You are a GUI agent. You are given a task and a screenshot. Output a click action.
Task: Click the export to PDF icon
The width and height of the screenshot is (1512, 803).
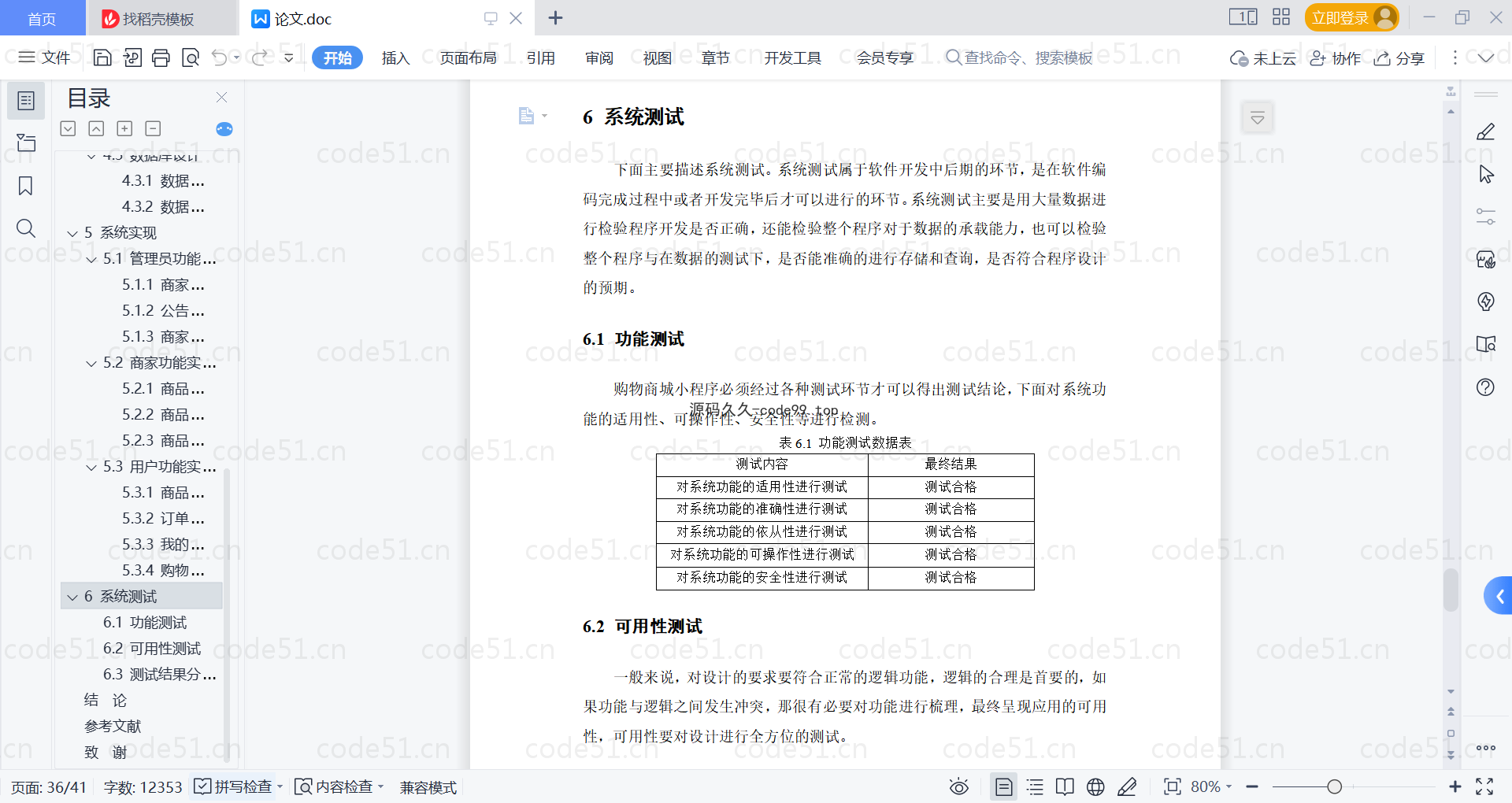(132, 57)
